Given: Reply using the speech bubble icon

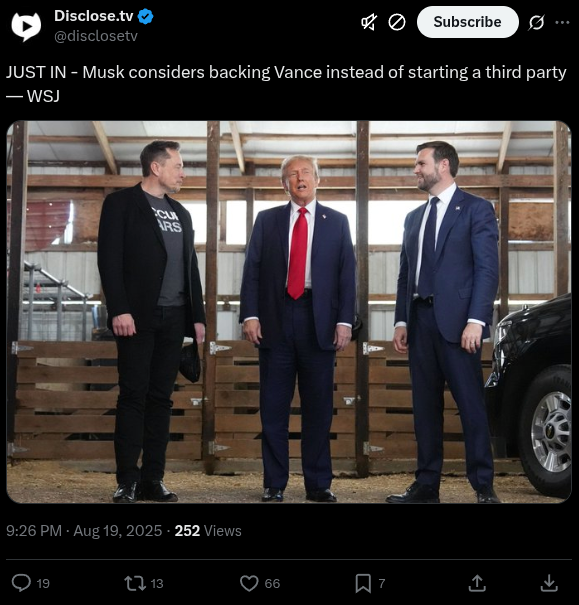Looking at the screenshot, I should 21,583.
